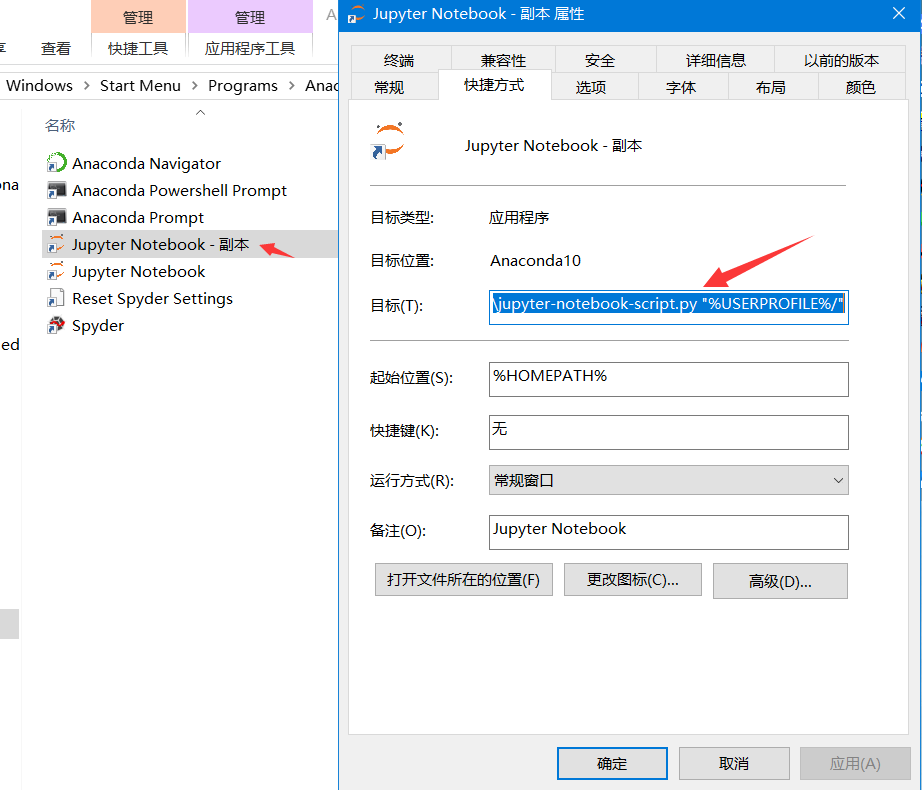This screenshot has height=790, width=922.
Task: Open the 快捷工具 ribbon tab
Action: (x=138, y=48)
